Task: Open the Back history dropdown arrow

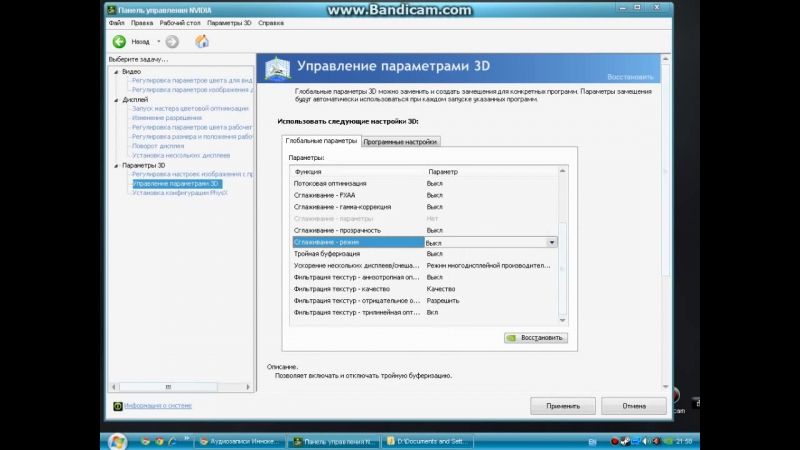Action: pos(159,42)
